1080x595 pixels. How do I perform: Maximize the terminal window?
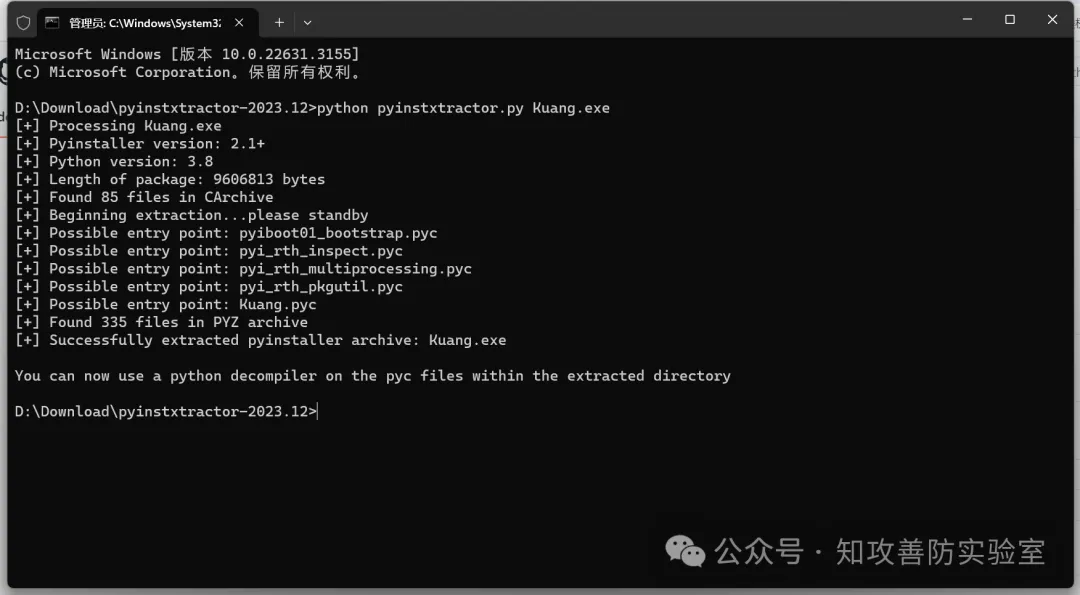1010,19
